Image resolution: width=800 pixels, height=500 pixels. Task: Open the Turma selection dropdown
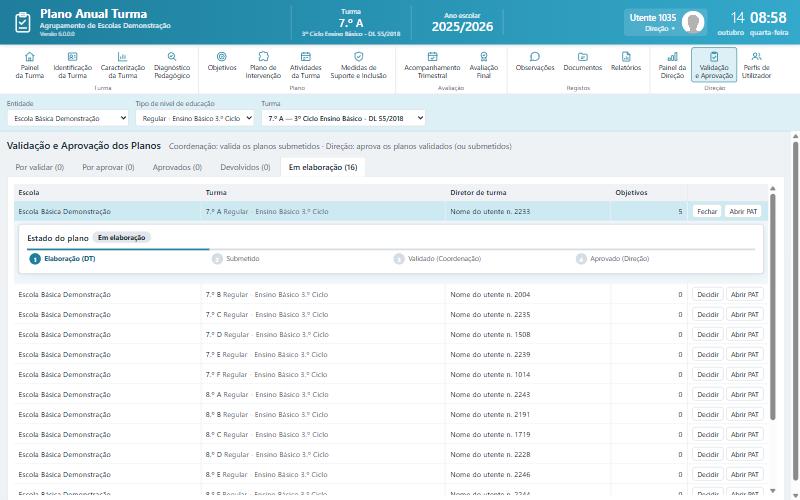coord(343,118)
